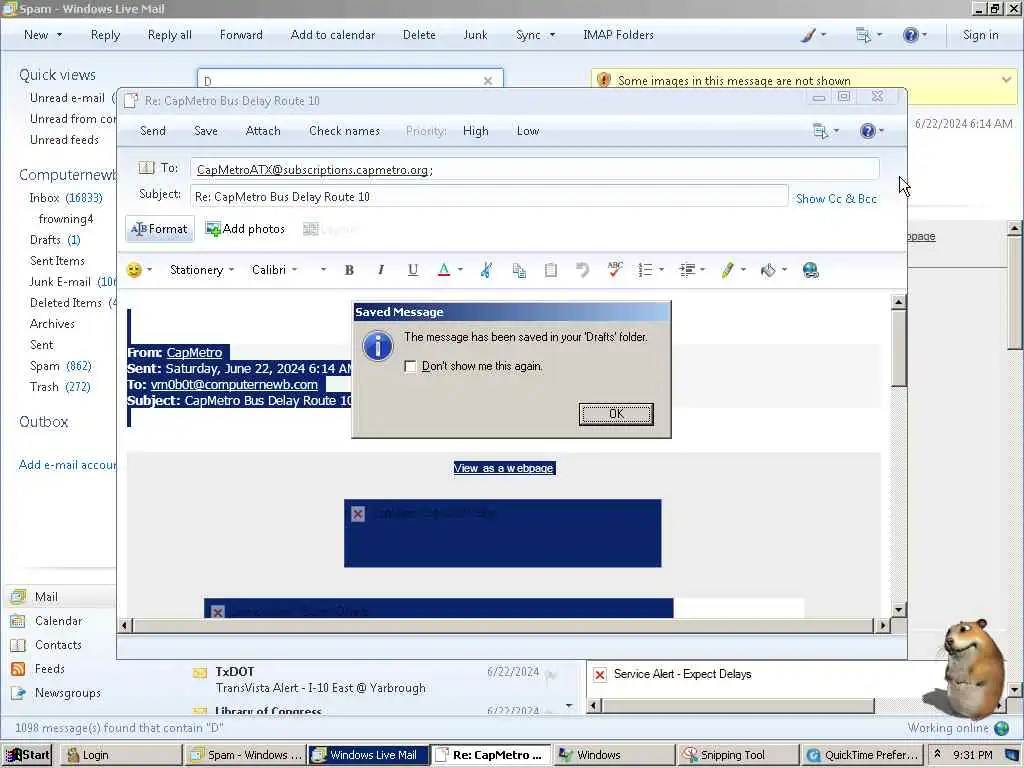Click the indent paragraph icon
1024x768 pixels.
pos(687,270)
